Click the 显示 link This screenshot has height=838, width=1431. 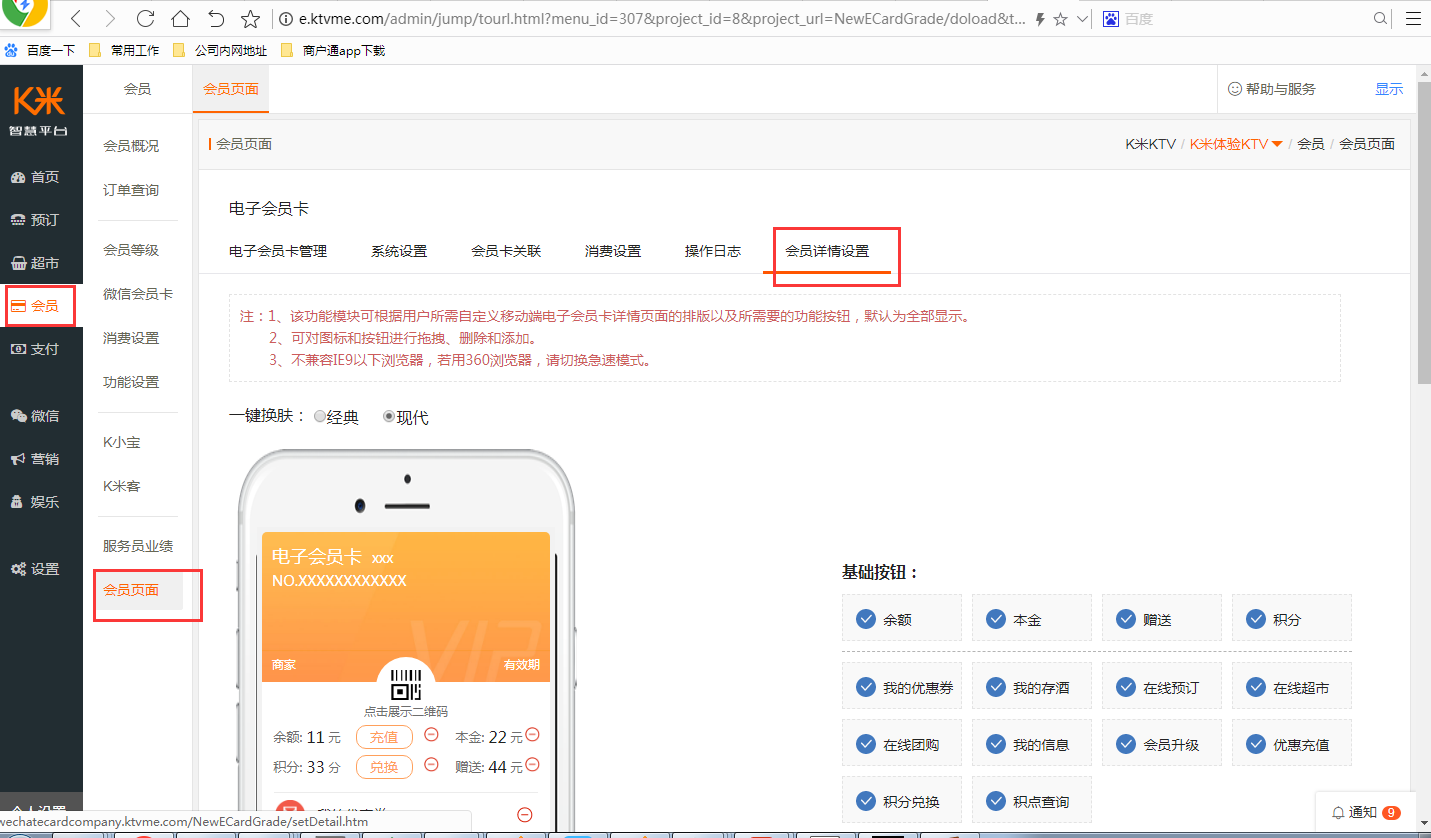point(1389,89)
